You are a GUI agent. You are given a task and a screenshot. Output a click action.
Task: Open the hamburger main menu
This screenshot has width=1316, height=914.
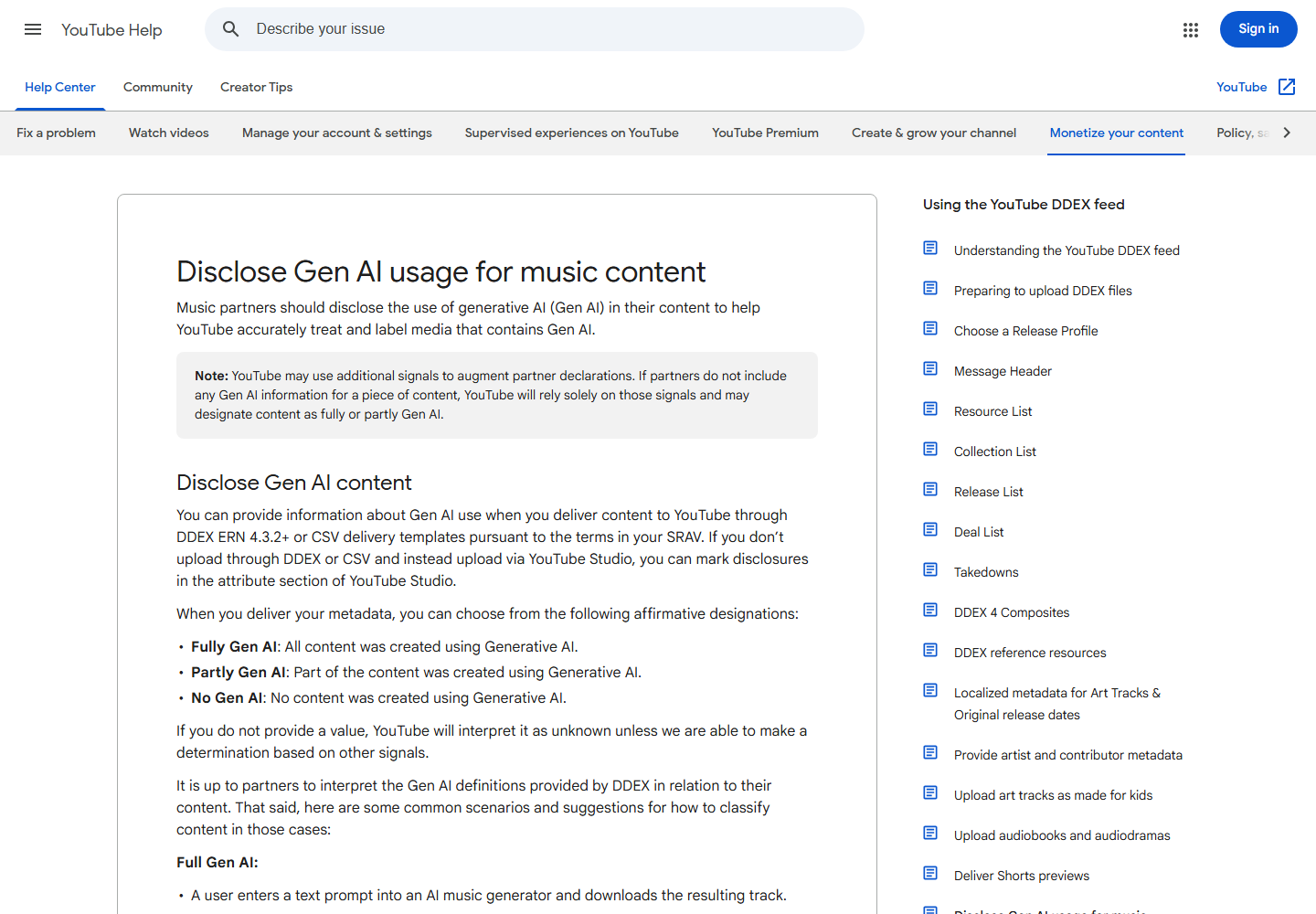pyautogui.click(x=33, y=29)
